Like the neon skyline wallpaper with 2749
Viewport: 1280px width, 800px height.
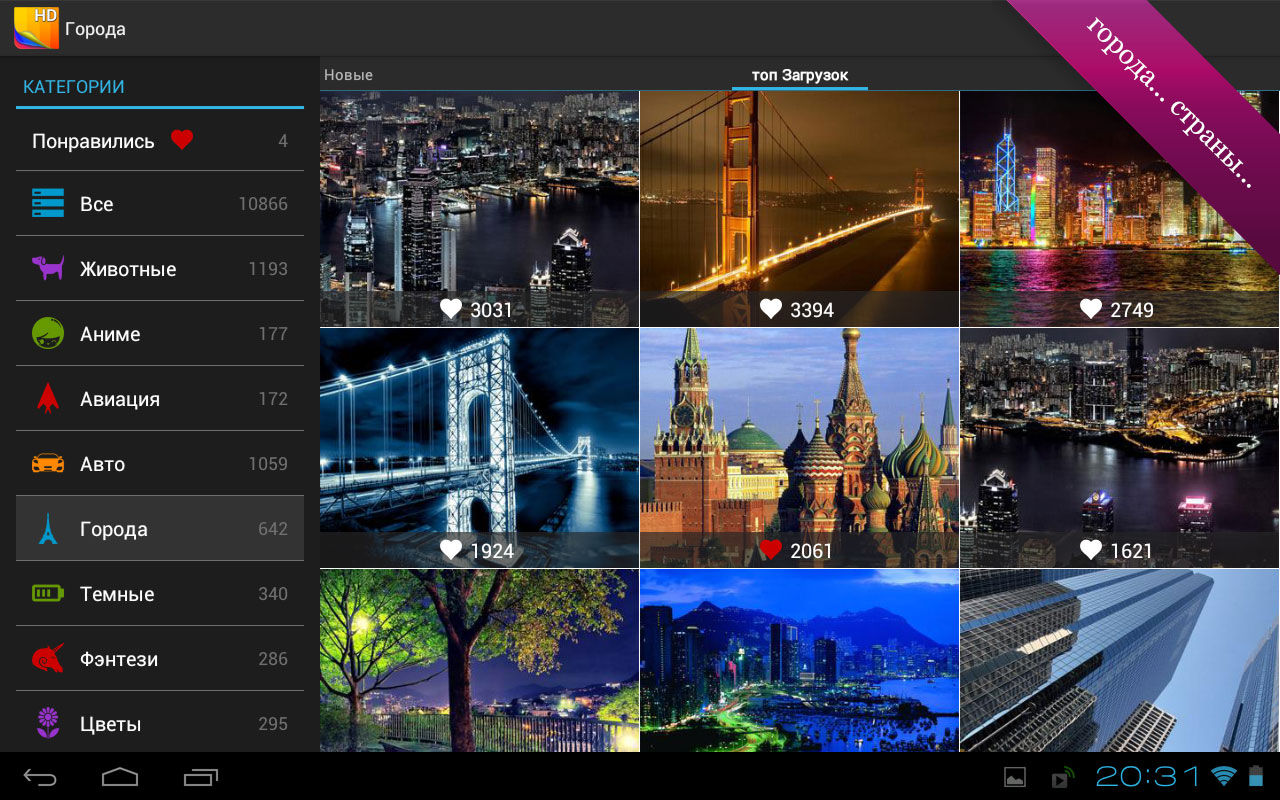[1090, 309]
